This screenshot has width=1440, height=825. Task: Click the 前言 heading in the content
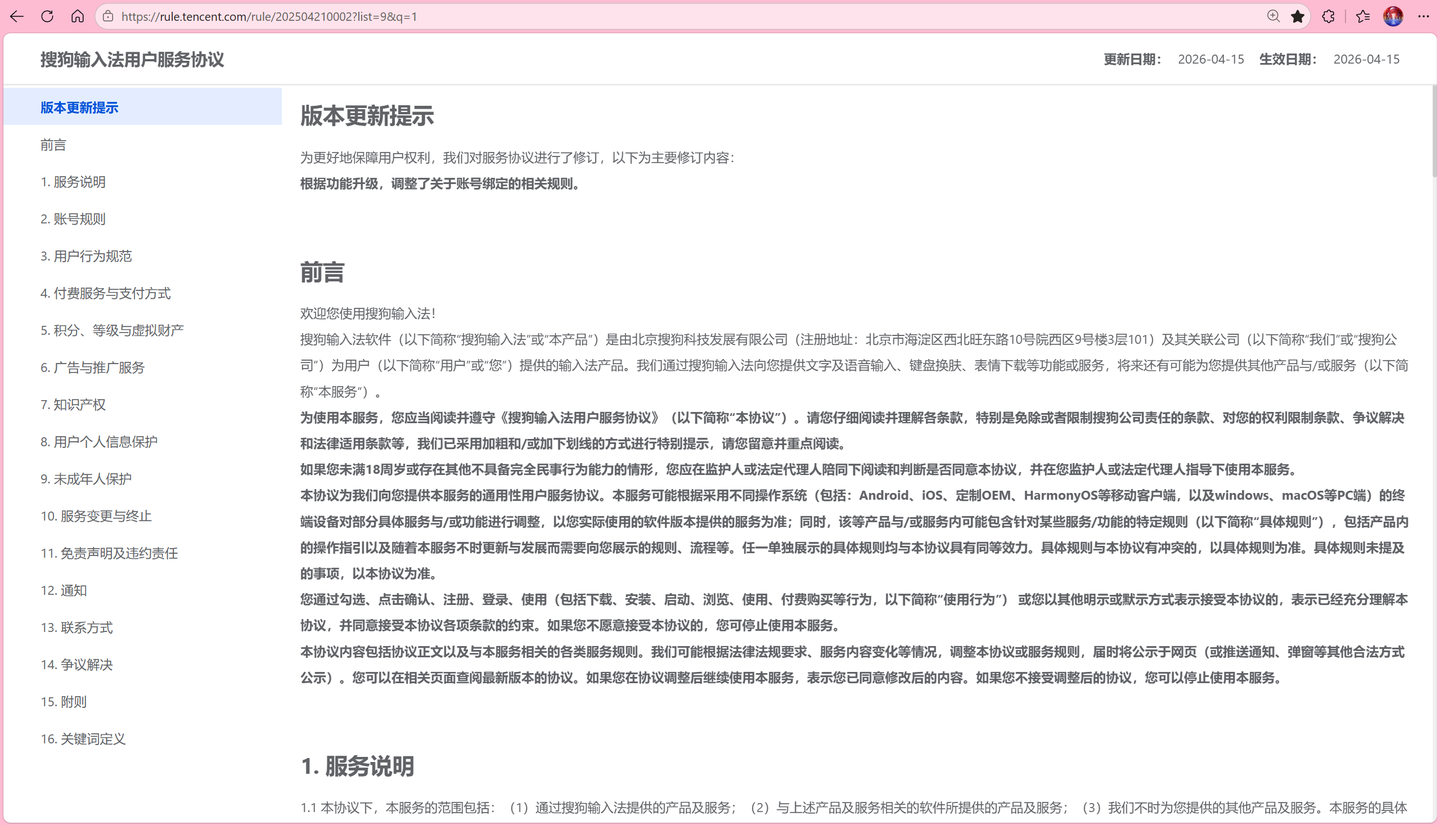322,272
